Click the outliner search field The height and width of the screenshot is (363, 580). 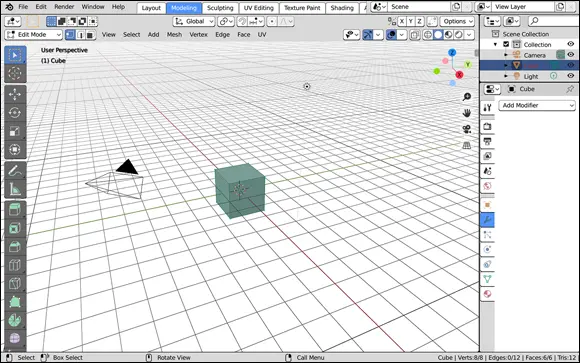pyautogui.click(x=553, y=21)
